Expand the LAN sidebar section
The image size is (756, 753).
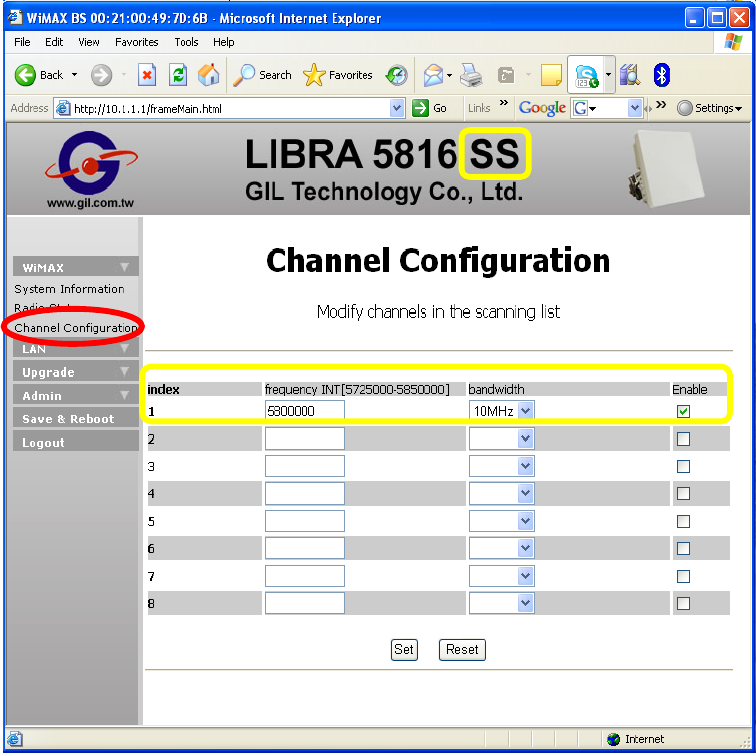click(x=76, y=348)
